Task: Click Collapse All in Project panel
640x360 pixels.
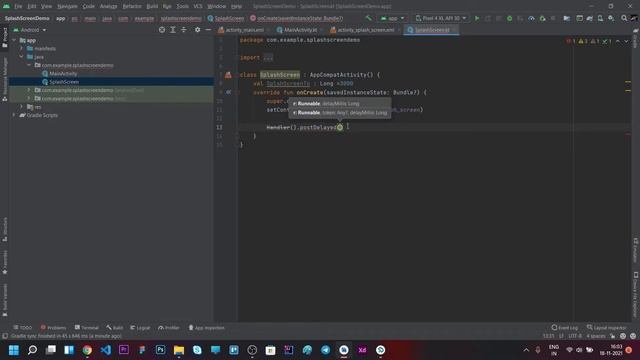Action: tap(184, 30)
